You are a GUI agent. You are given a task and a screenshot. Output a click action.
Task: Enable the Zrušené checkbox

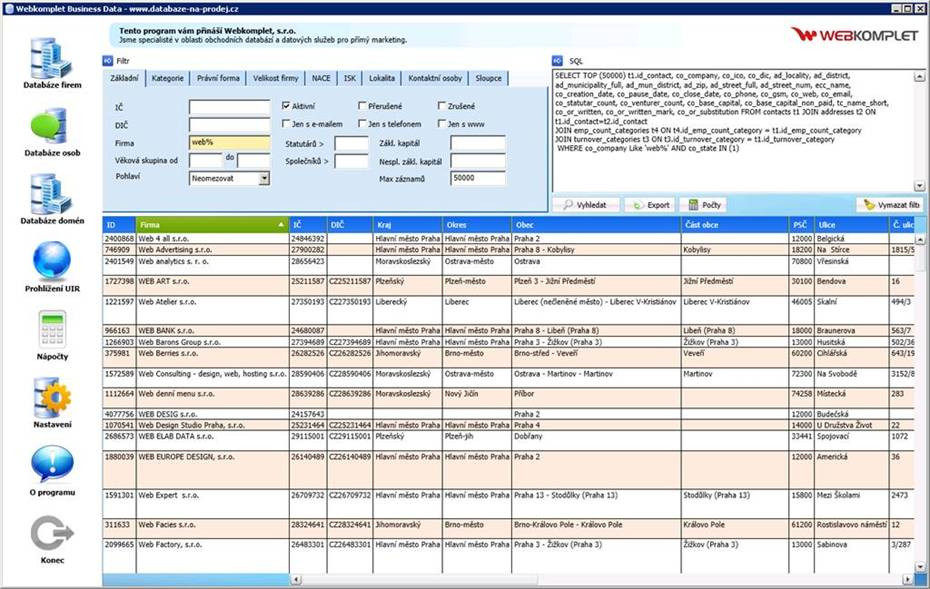441,106
